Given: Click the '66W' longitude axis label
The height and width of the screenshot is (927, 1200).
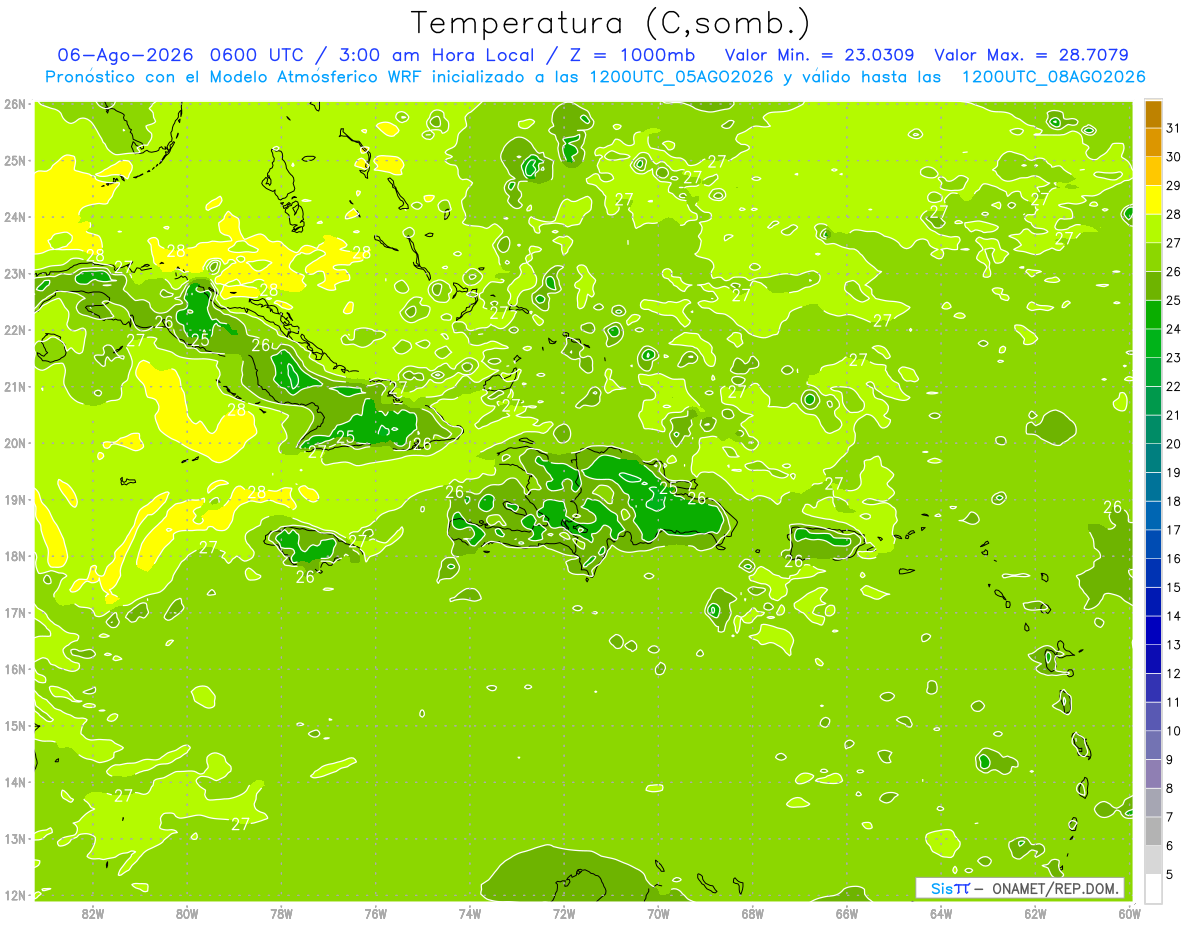Looking at the screenshot, I should click(847, 913).
